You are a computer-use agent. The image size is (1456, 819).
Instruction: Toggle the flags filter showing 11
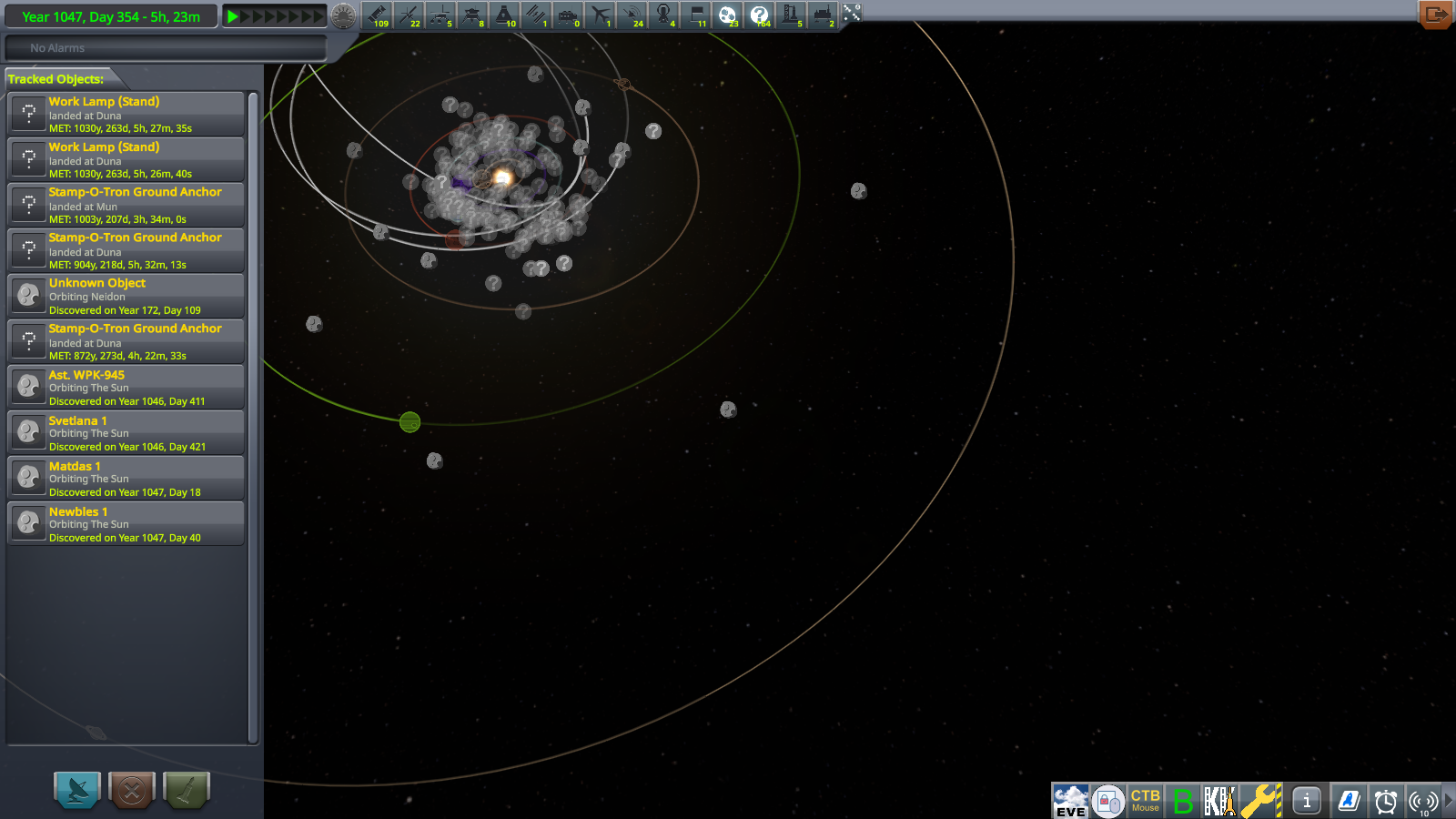(696, 15)
